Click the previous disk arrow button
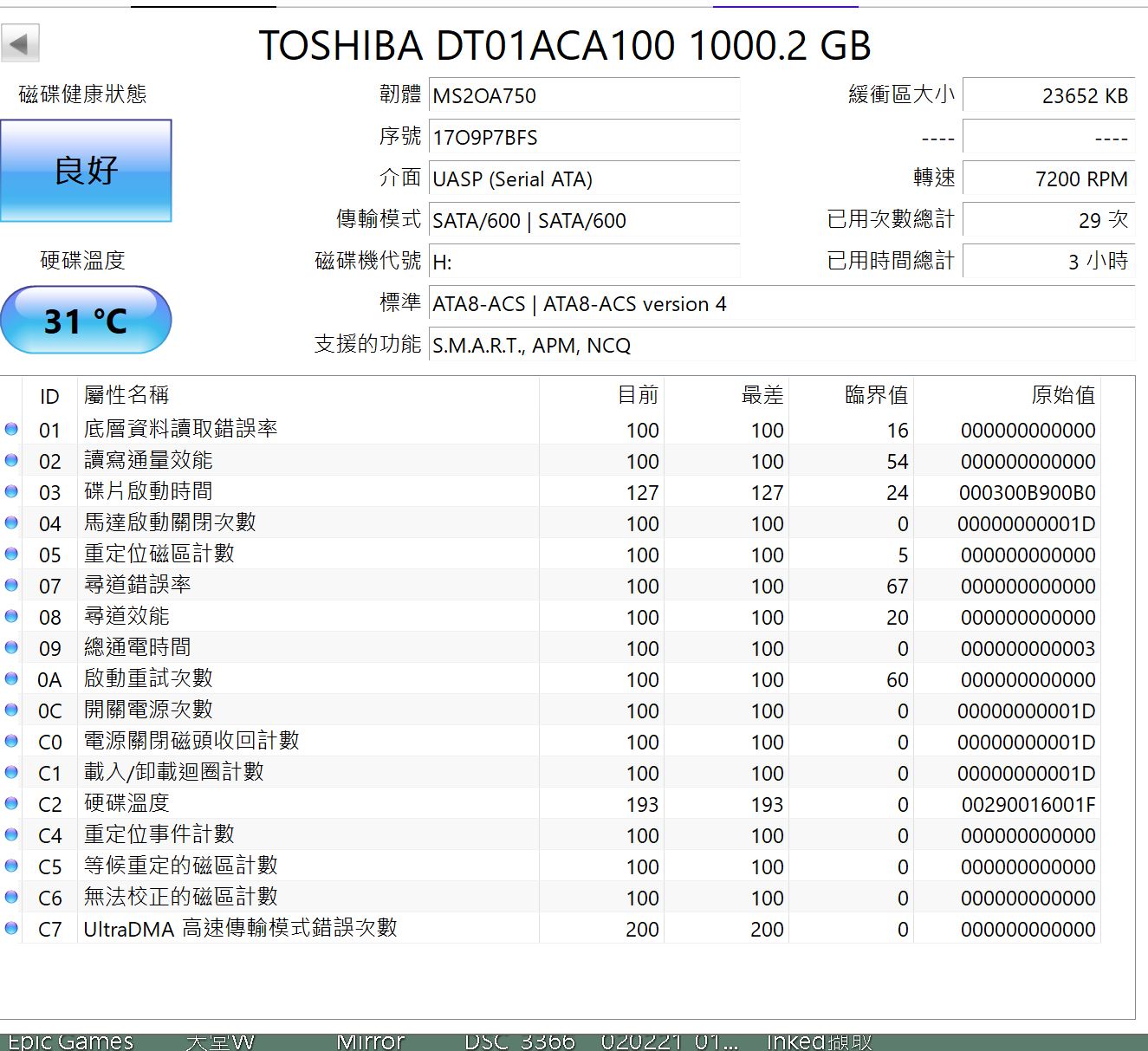Viewport: 1148px width, 1051px height. (20, 43)
